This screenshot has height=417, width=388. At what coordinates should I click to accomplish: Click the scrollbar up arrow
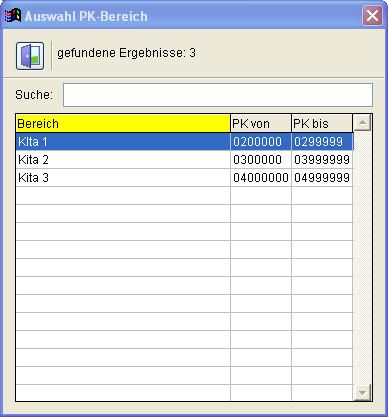point(362,123)
